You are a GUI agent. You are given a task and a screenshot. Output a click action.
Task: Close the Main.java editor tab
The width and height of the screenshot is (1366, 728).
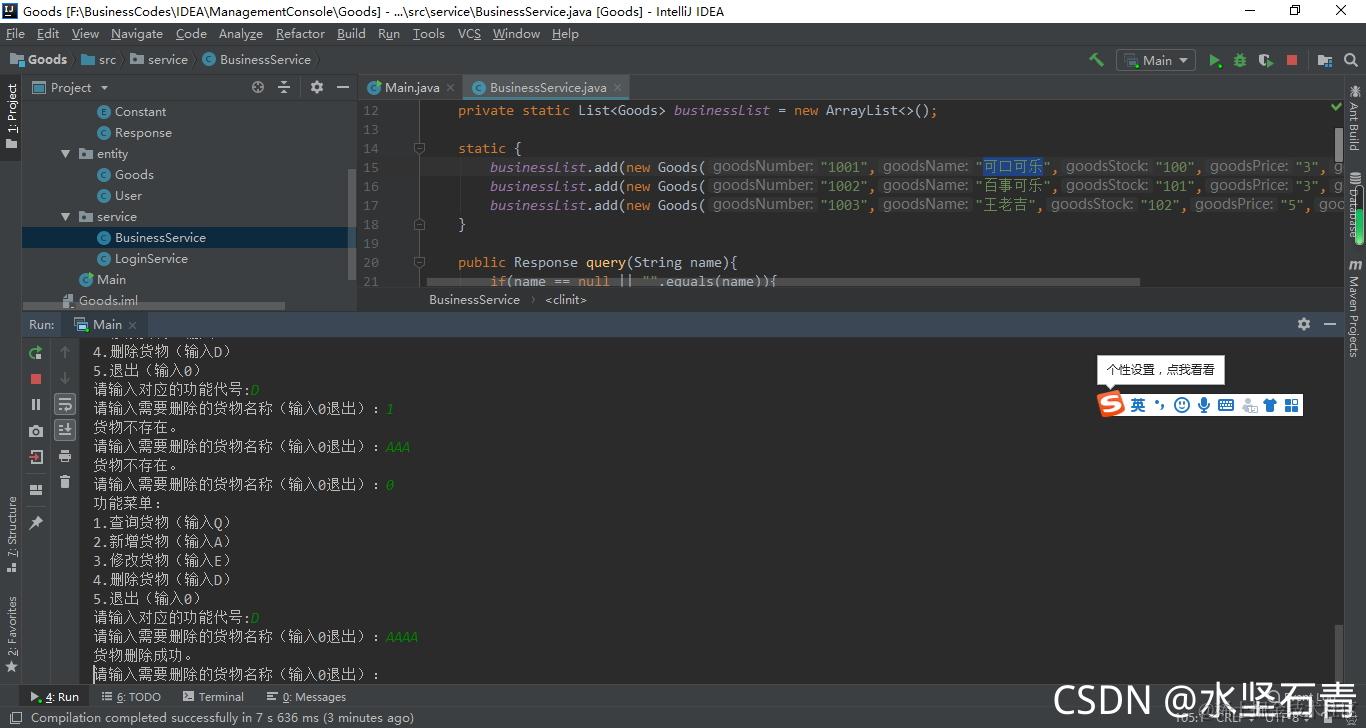[450, 88]
